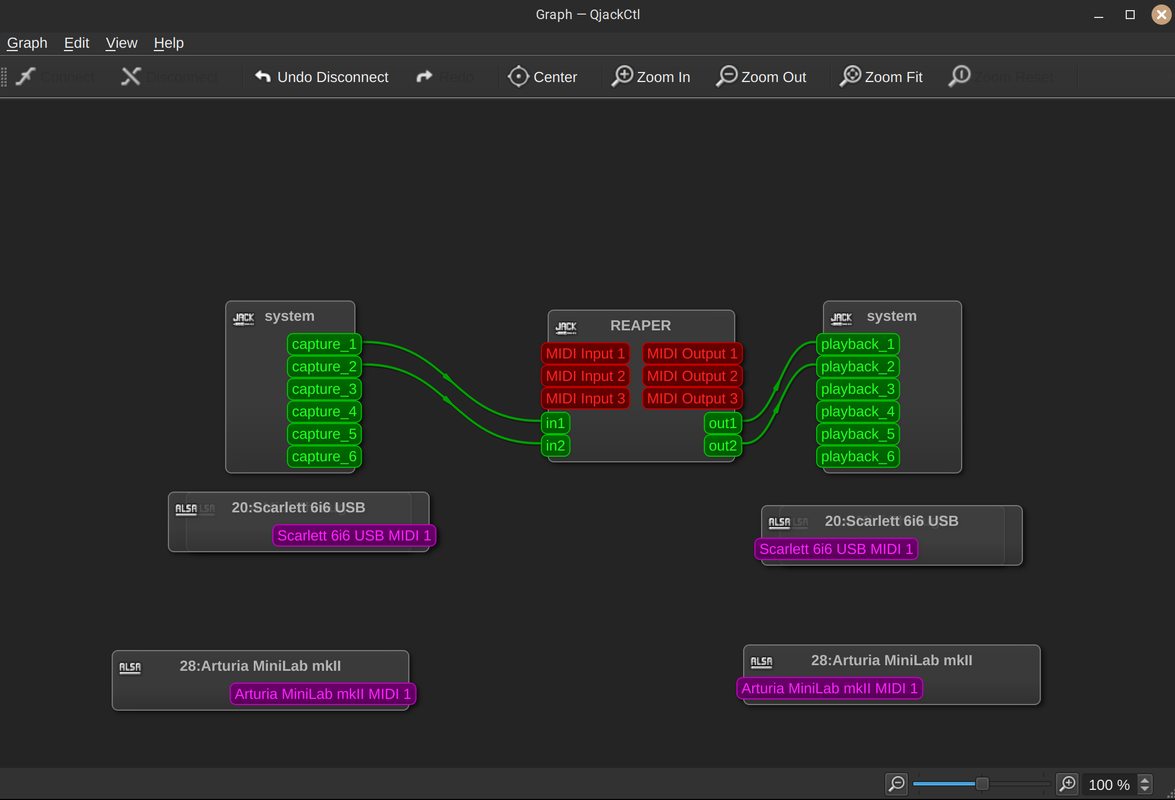Select left Arturia MiniLab mkII MIDI 1 port
This screenshot has height=800, width=1175.
tap(323, 694)
